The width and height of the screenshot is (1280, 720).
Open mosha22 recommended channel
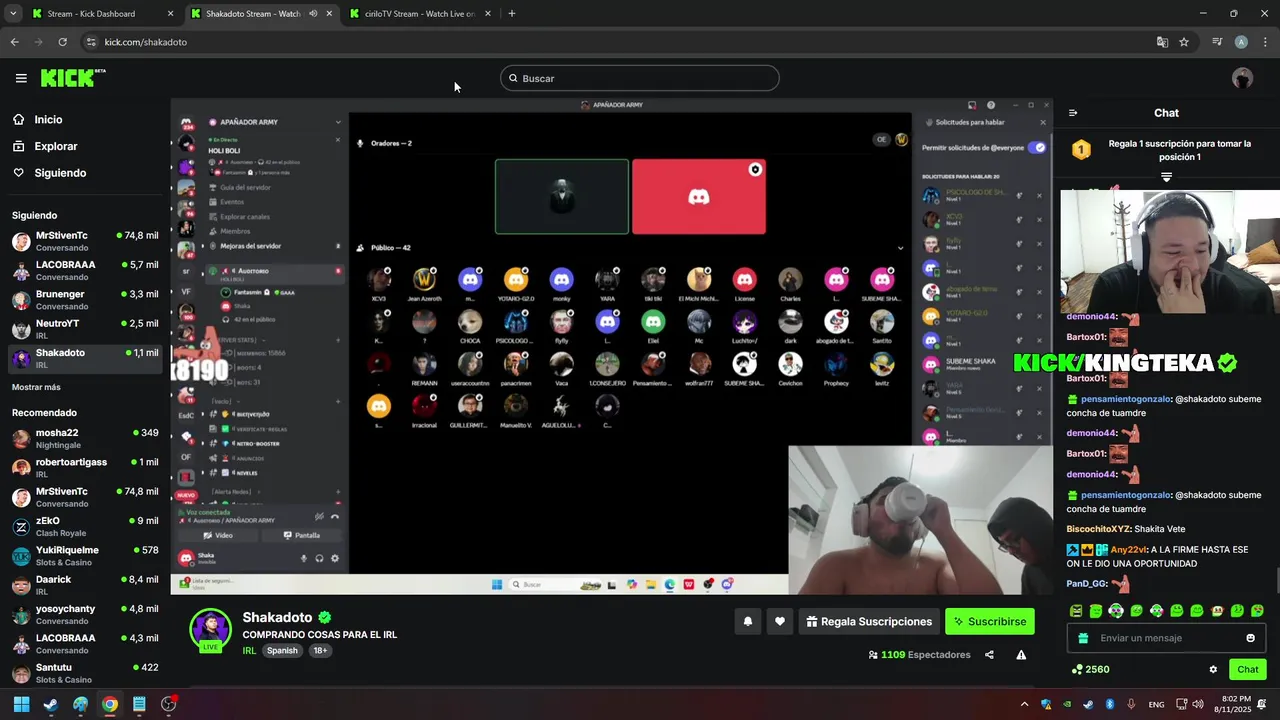coord(85,438)
